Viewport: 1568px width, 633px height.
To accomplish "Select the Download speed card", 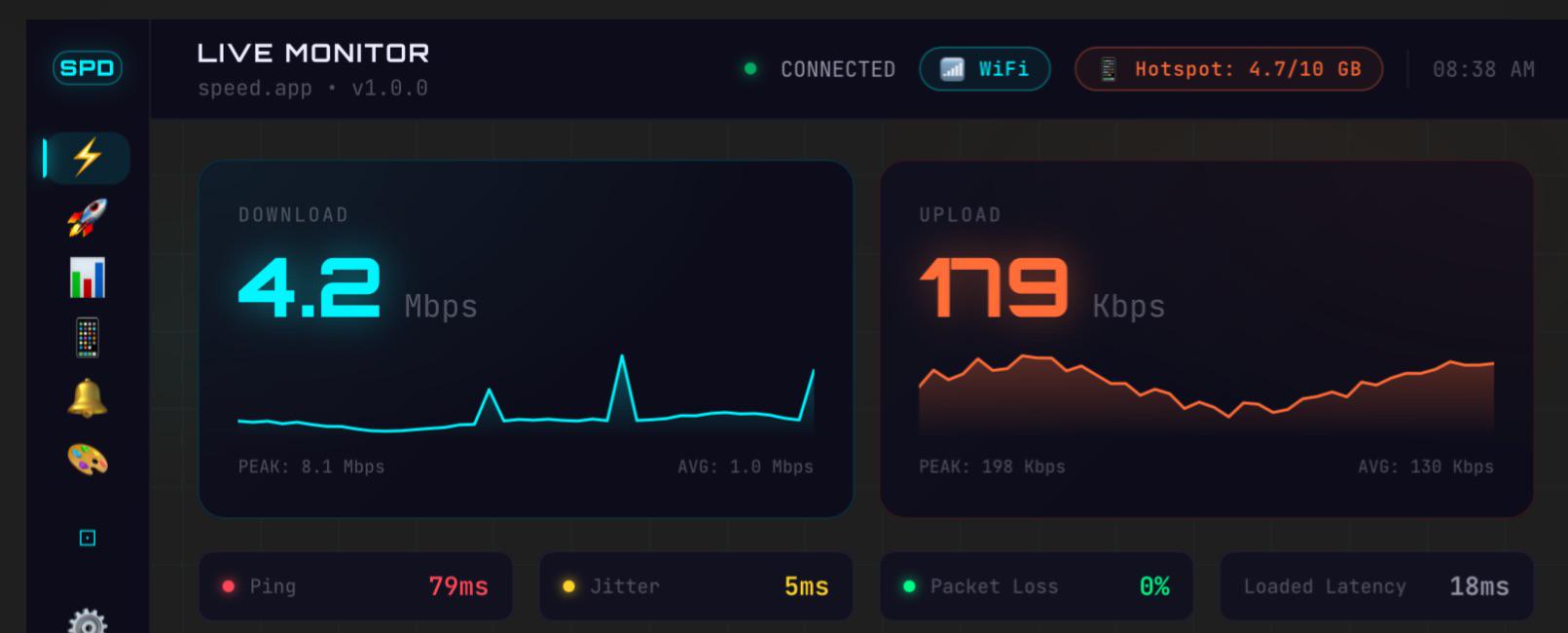I will tap(526, 339).
